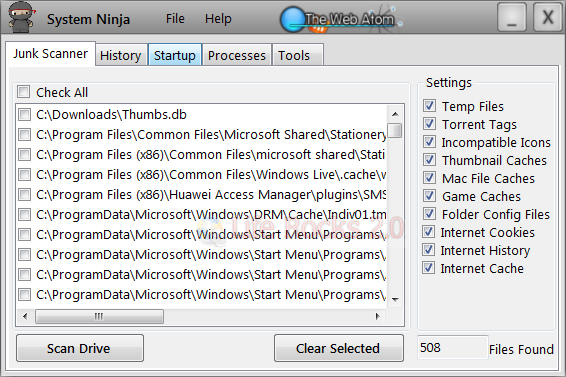Switch to the Tools tab

coord(298,55)
